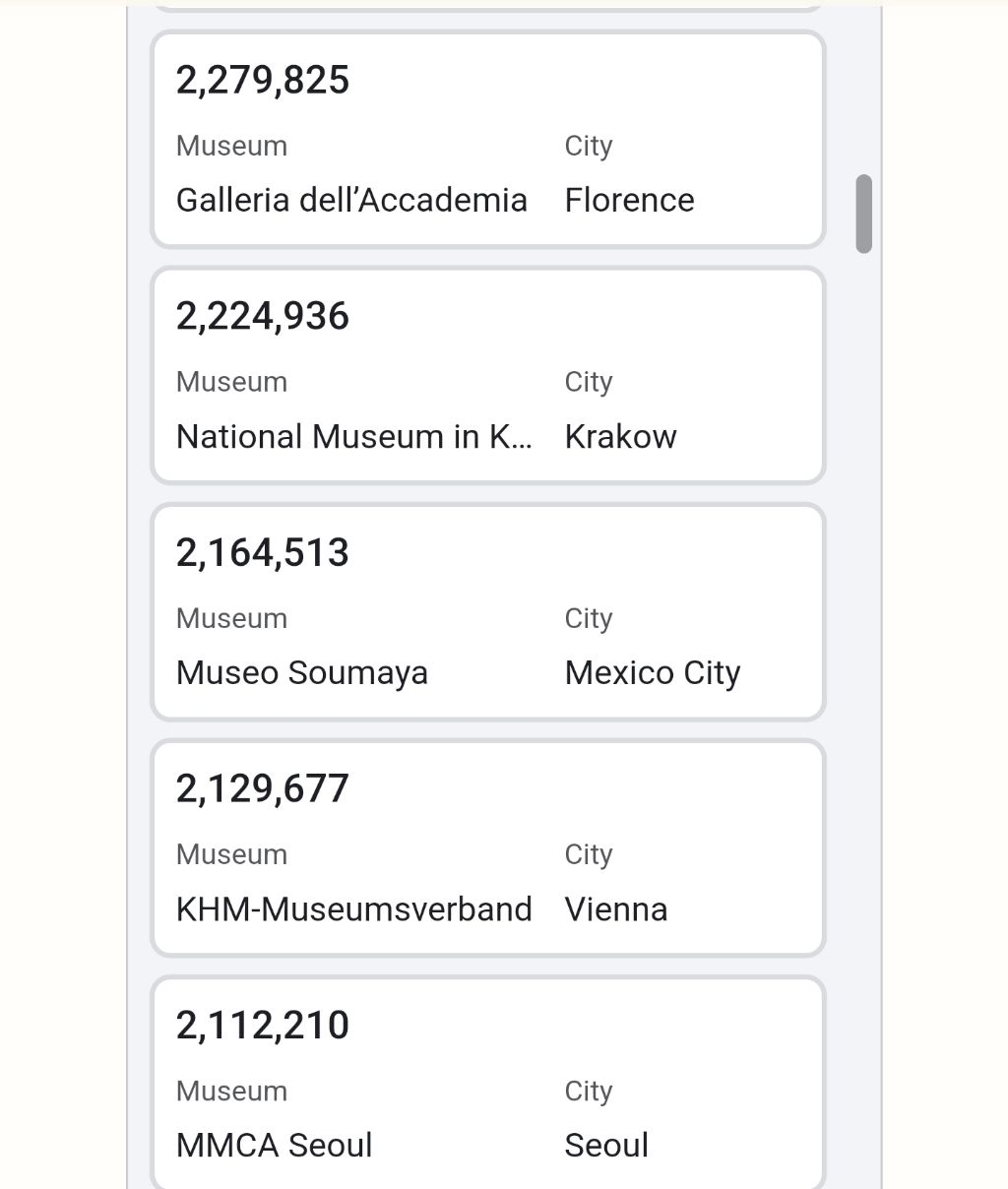Click Galleria dell'Accademia museum name
The width and height of the screenshot is (1008, 1189).
[x=351, y=200]
